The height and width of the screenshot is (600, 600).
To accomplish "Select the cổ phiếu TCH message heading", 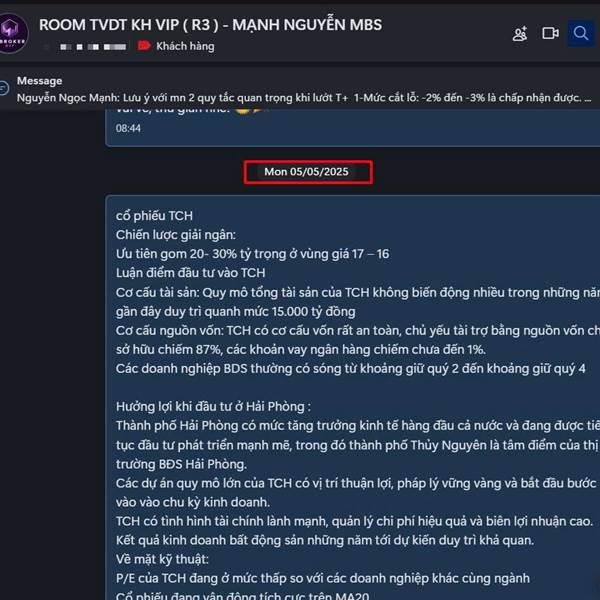I will [154, 216].
